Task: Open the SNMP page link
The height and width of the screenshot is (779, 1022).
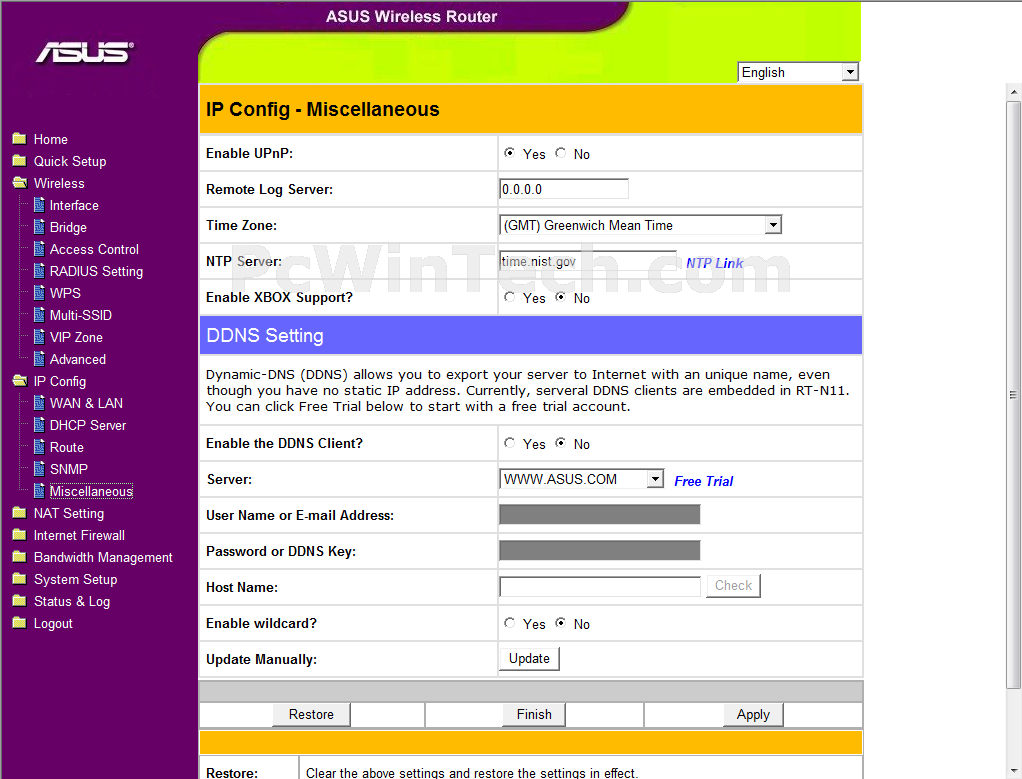Action: point(68,469)
